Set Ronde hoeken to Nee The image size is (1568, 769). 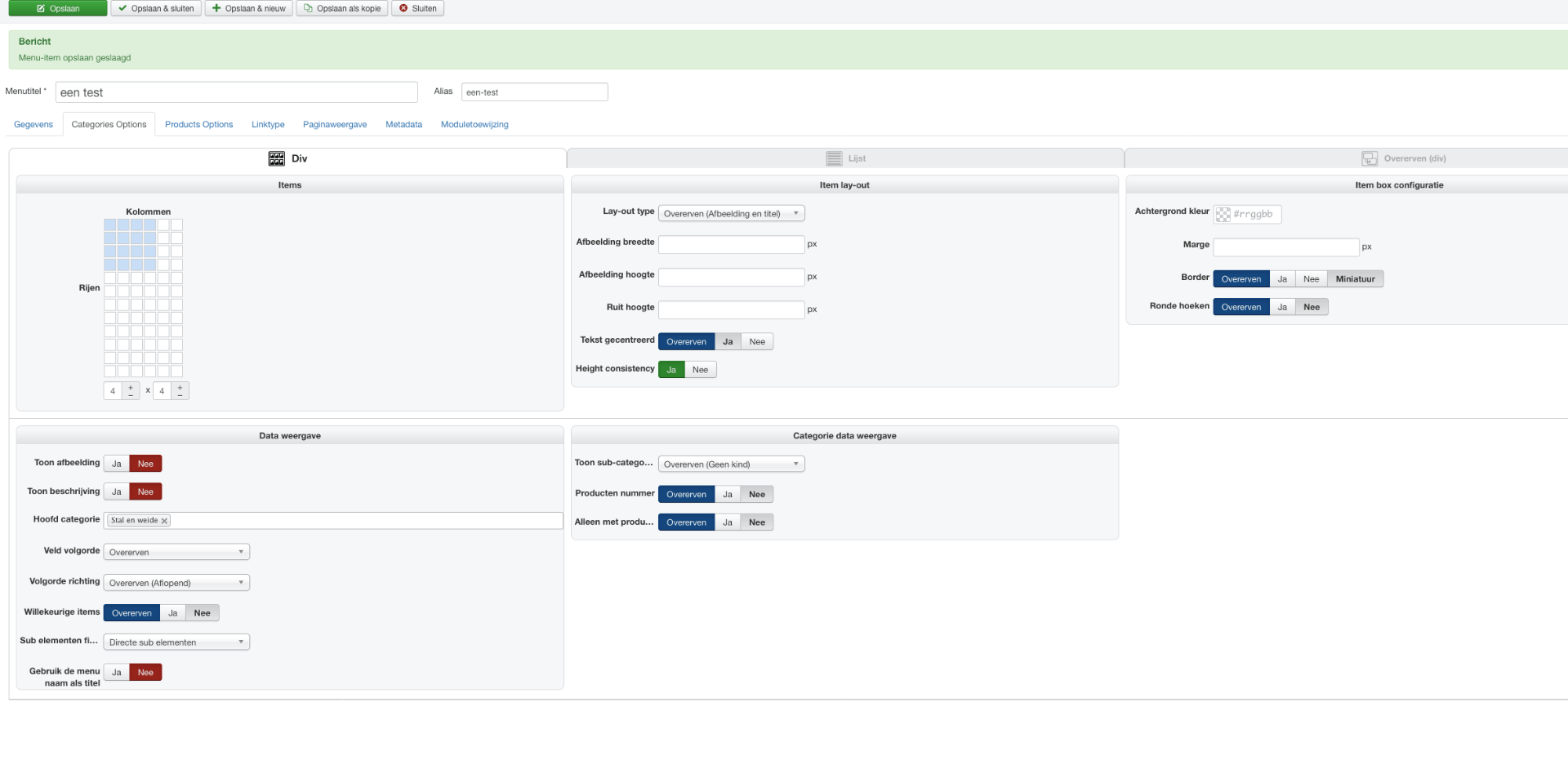(1312, 307)
